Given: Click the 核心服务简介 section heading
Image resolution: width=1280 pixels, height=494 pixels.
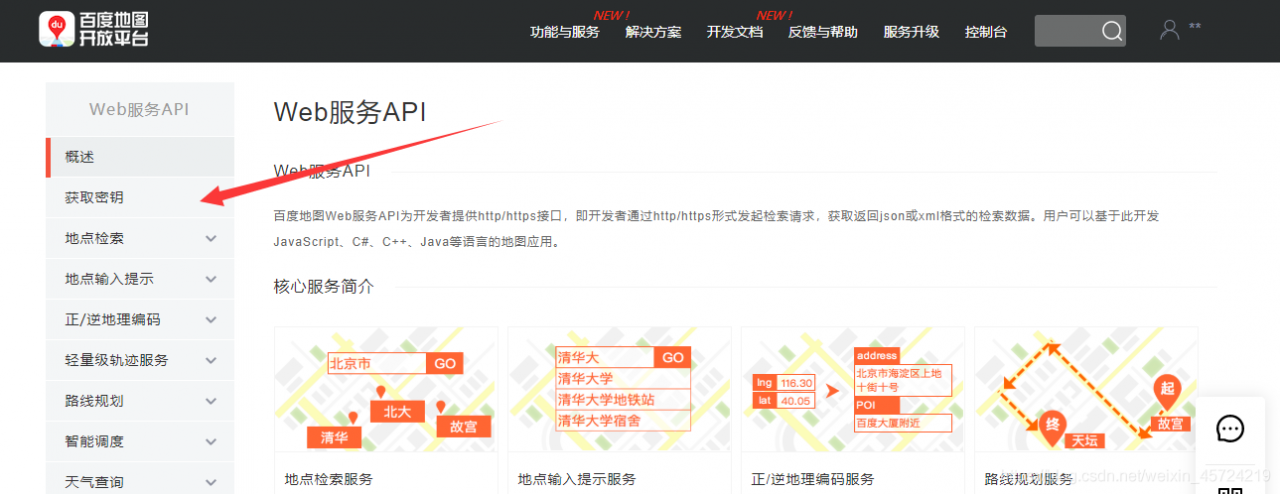Looking at the screenshot, I should point(324,287).
